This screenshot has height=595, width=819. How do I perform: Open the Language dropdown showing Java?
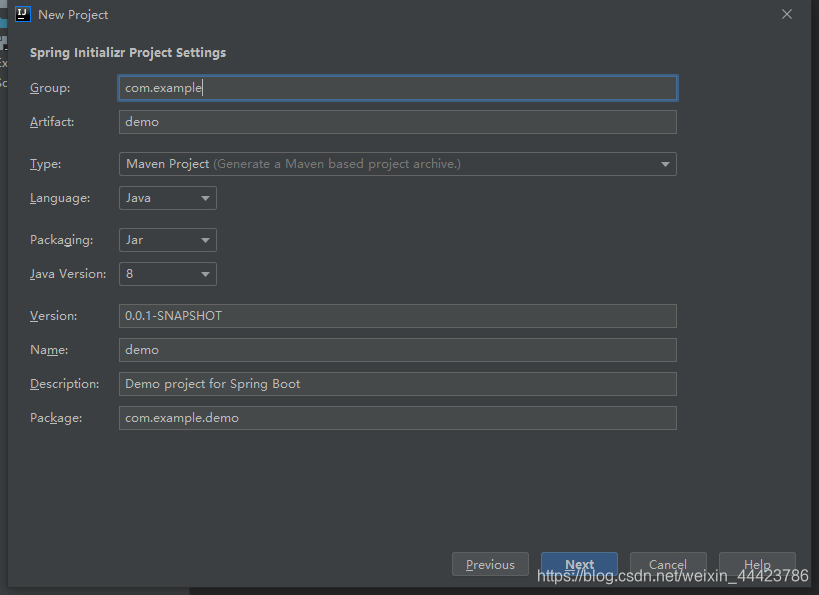[x=168, y=198]
